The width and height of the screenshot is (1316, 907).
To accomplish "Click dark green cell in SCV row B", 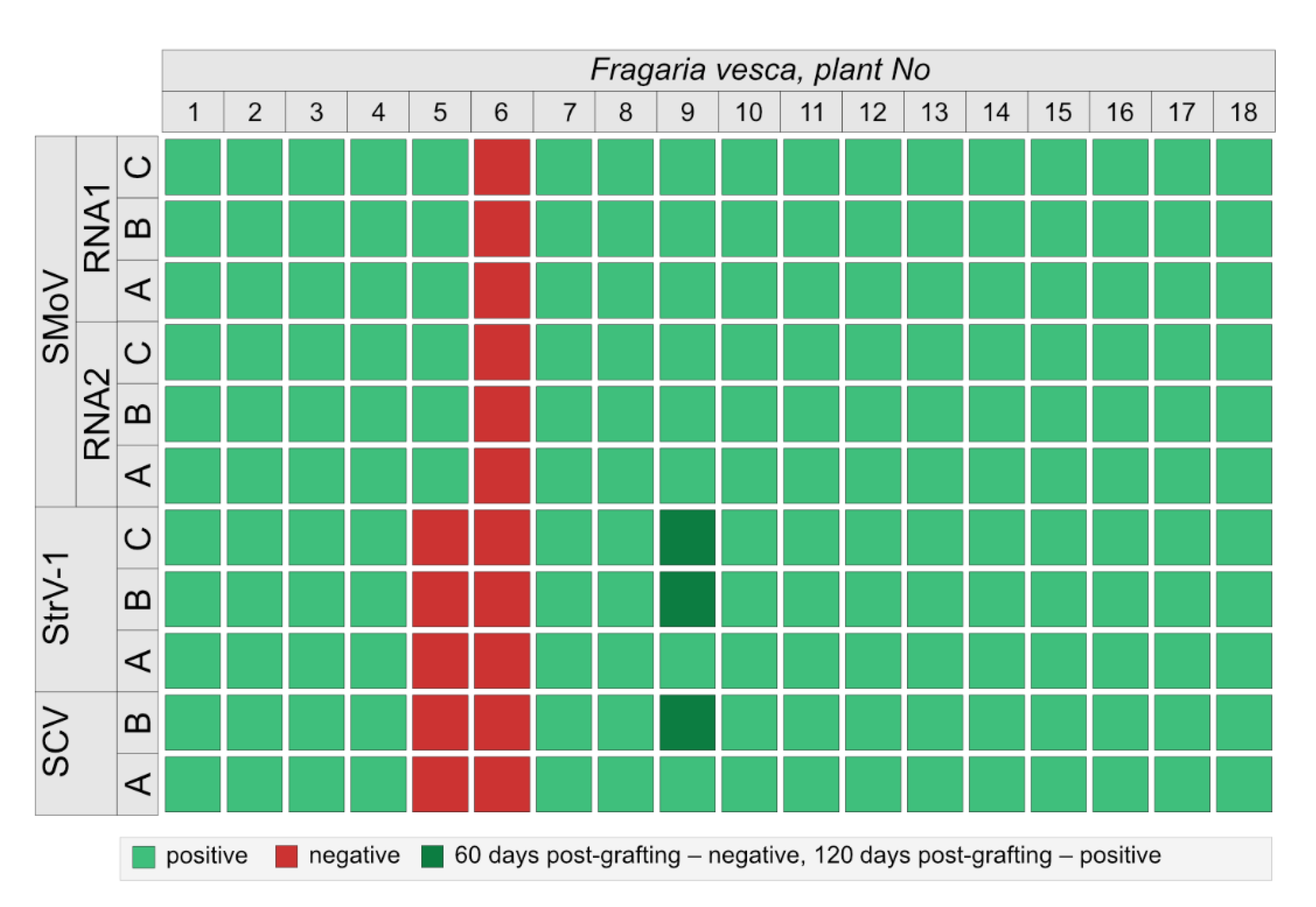I will point(687,722).
